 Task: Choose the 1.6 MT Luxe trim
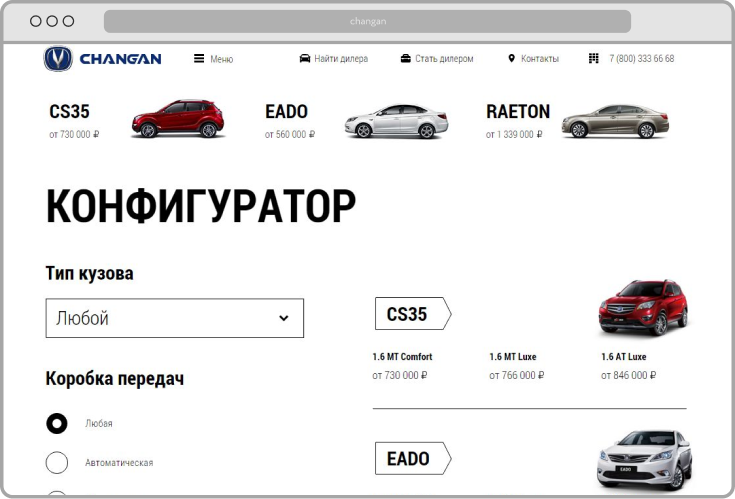tap(513, 357)
